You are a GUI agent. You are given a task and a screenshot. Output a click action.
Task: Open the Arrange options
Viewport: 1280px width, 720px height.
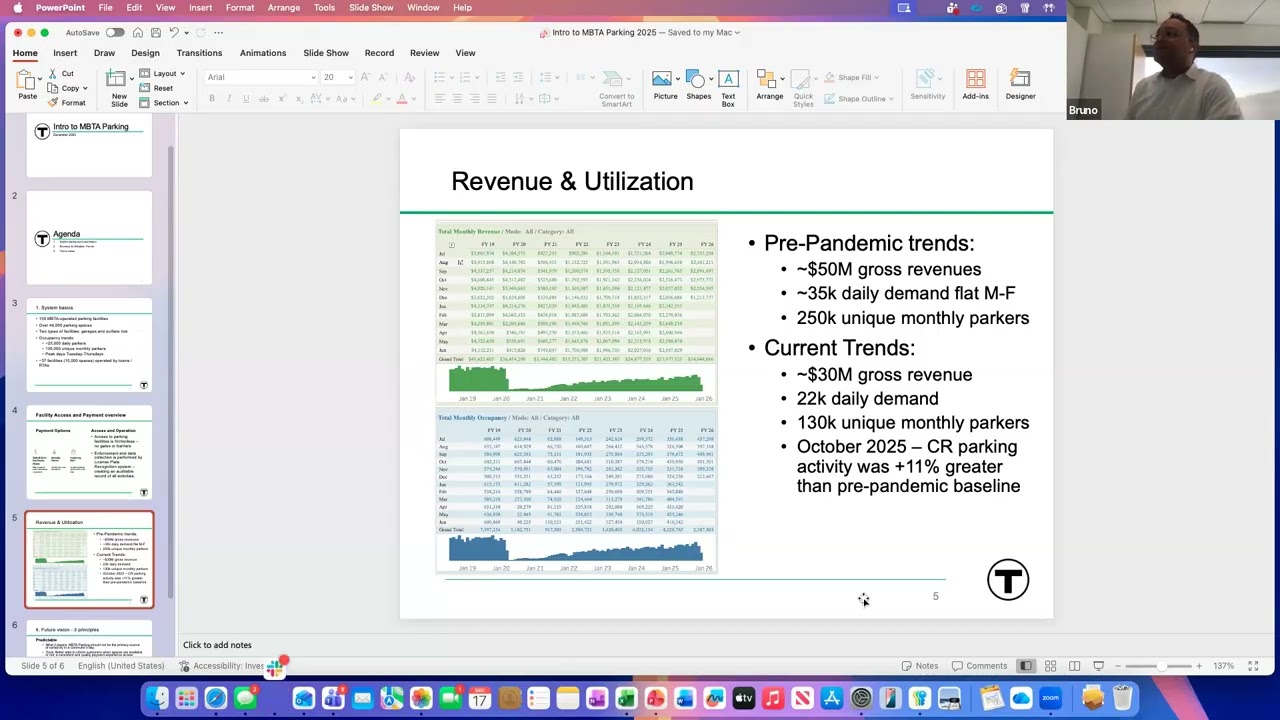coord(769,86)
